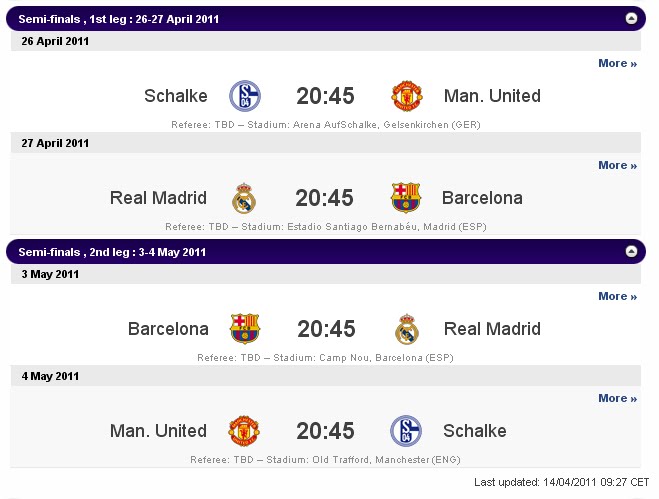Click the 20:45 kickoff time for 3 May match
Viewport: 659px width, 499px height.
326,329
